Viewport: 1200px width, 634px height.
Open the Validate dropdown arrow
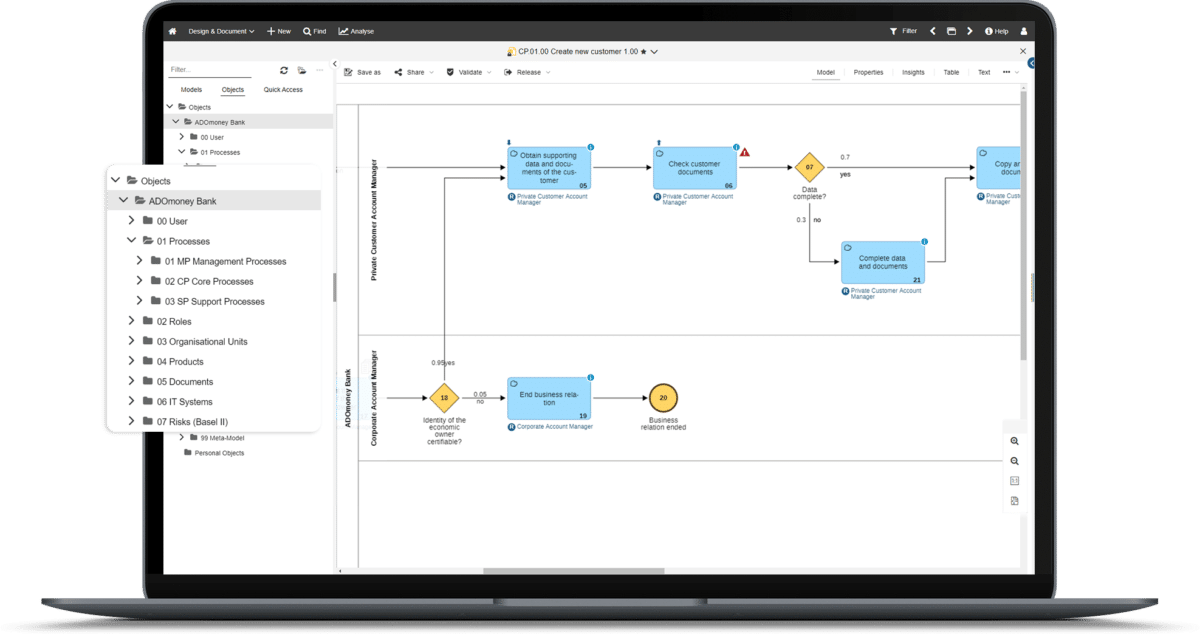click(x=489, y=72)
